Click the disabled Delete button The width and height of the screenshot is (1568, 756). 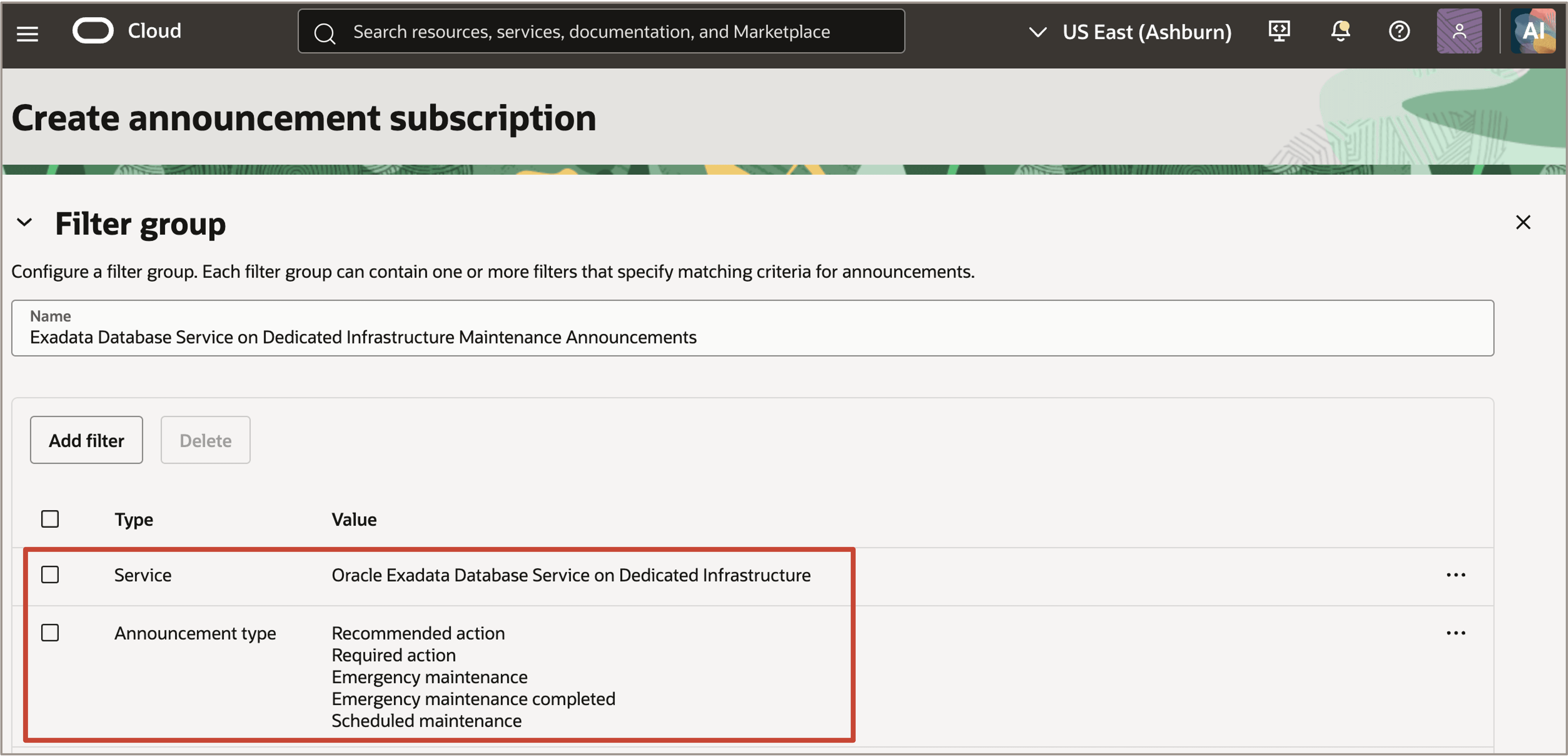pyautogui.click(x=205, y=440)
